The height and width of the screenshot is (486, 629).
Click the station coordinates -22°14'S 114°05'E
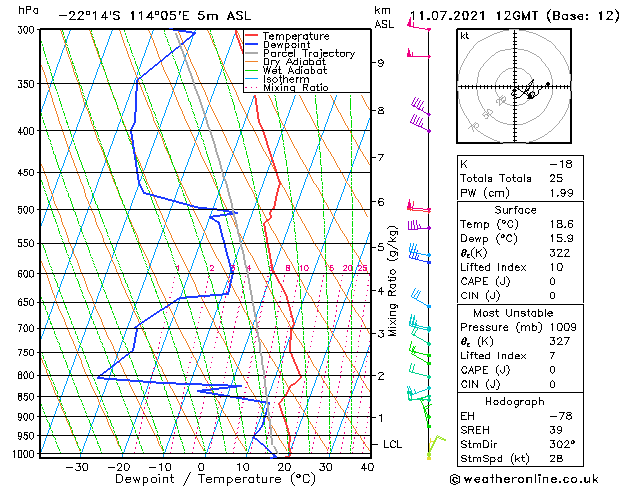pos(124,16)
